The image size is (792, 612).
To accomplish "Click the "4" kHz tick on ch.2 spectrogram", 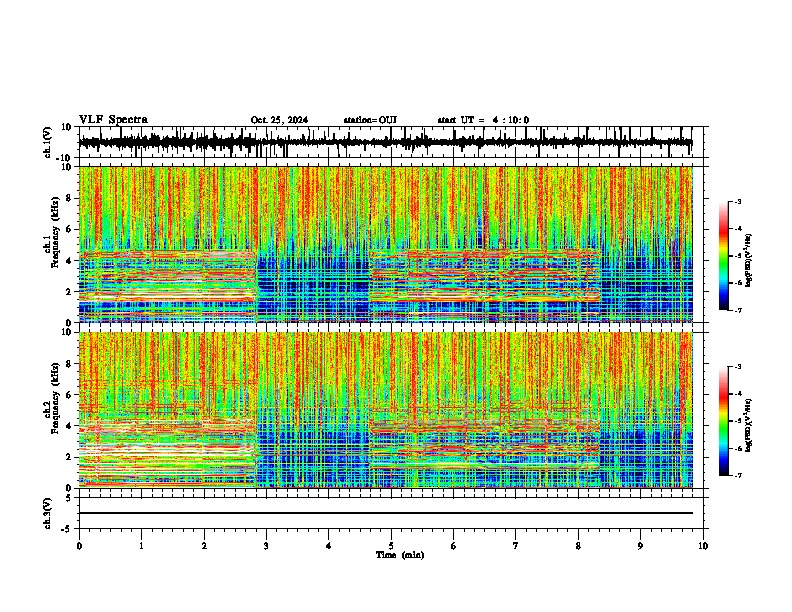I will click(69, 426).
